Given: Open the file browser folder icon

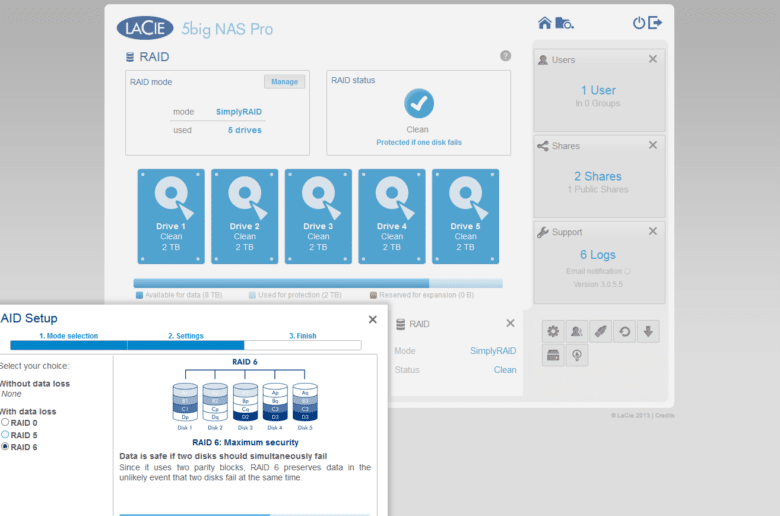Looking at the screenshot, I should coord(564,23).
